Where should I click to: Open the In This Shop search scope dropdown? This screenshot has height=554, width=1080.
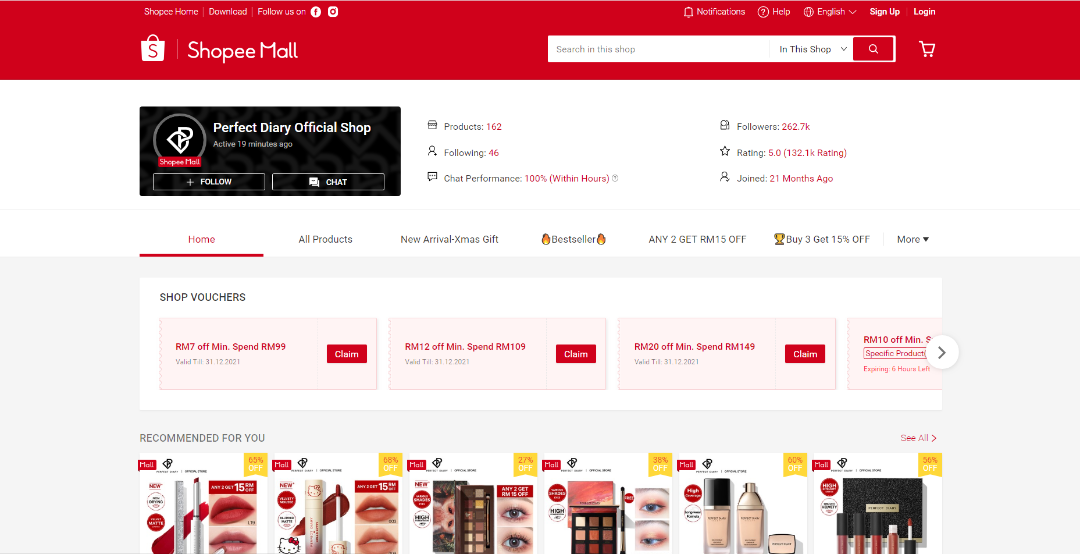[x=813, y=49]
